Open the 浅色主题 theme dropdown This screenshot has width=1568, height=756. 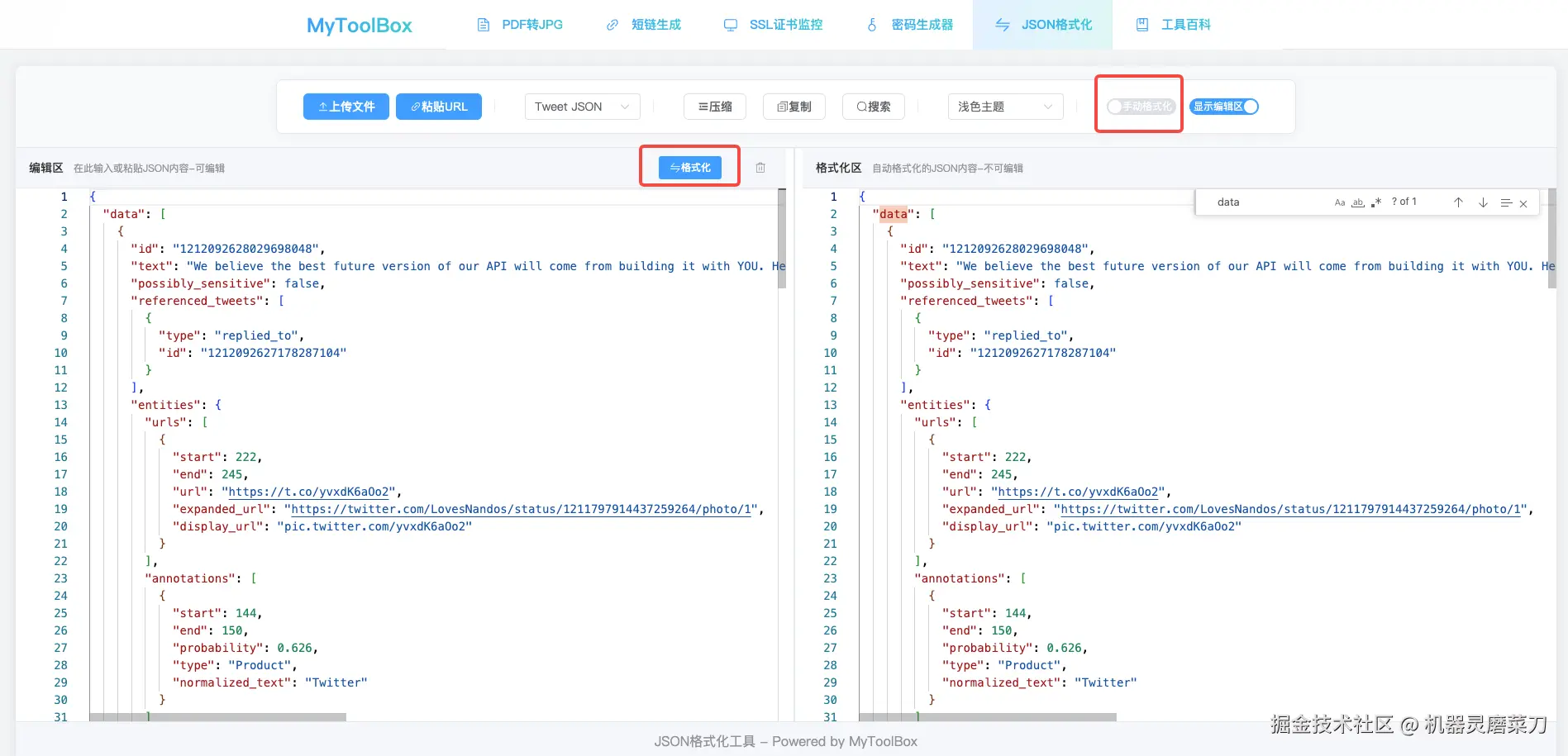click(1006, 107)
